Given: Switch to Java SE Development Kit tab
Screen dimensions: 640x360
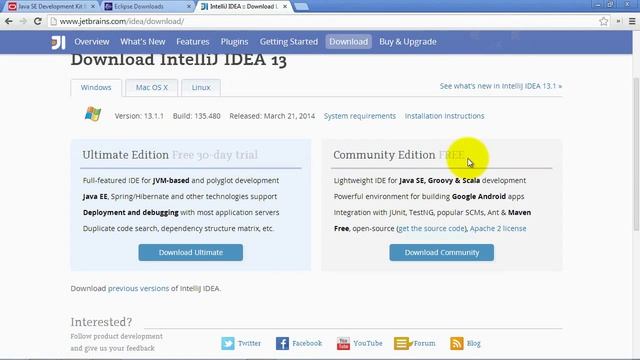Looking at the screenshot, I should click(x=51, y=7).
